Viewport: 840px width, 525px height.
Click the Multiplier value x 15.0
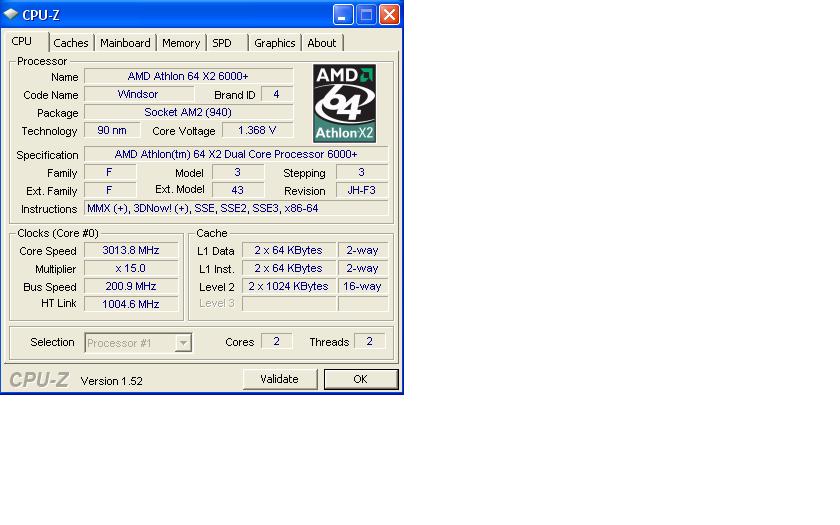131,268
